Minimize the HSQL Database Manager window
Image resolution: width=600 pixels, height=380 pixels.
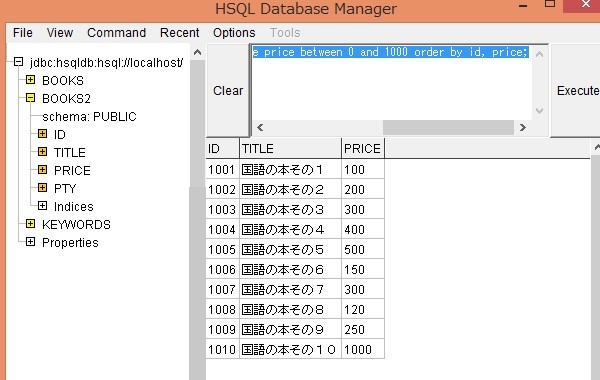pyautogui.click(x=523, y=5)
